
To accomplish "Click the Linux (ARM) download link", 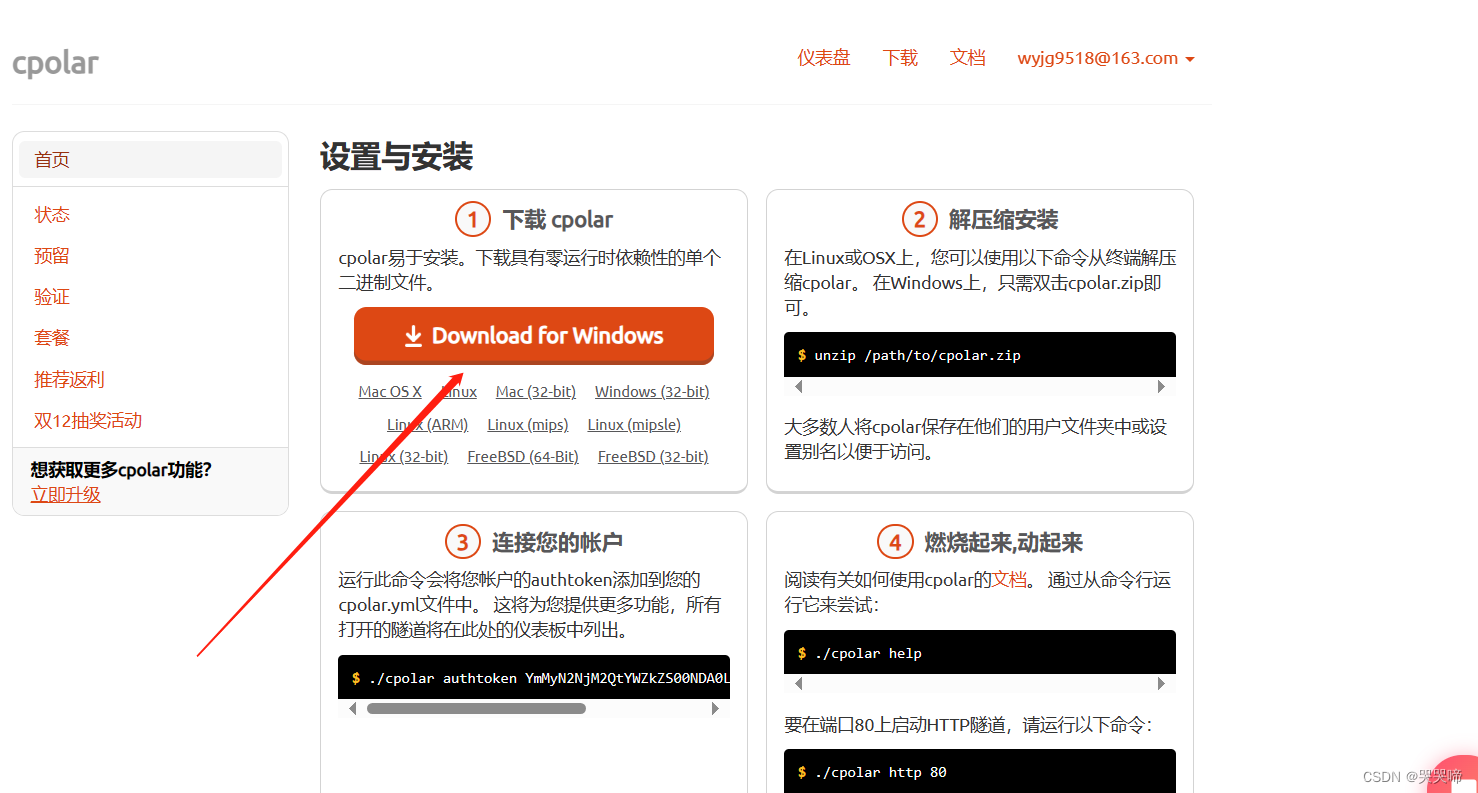I will (x=428, y=425).
